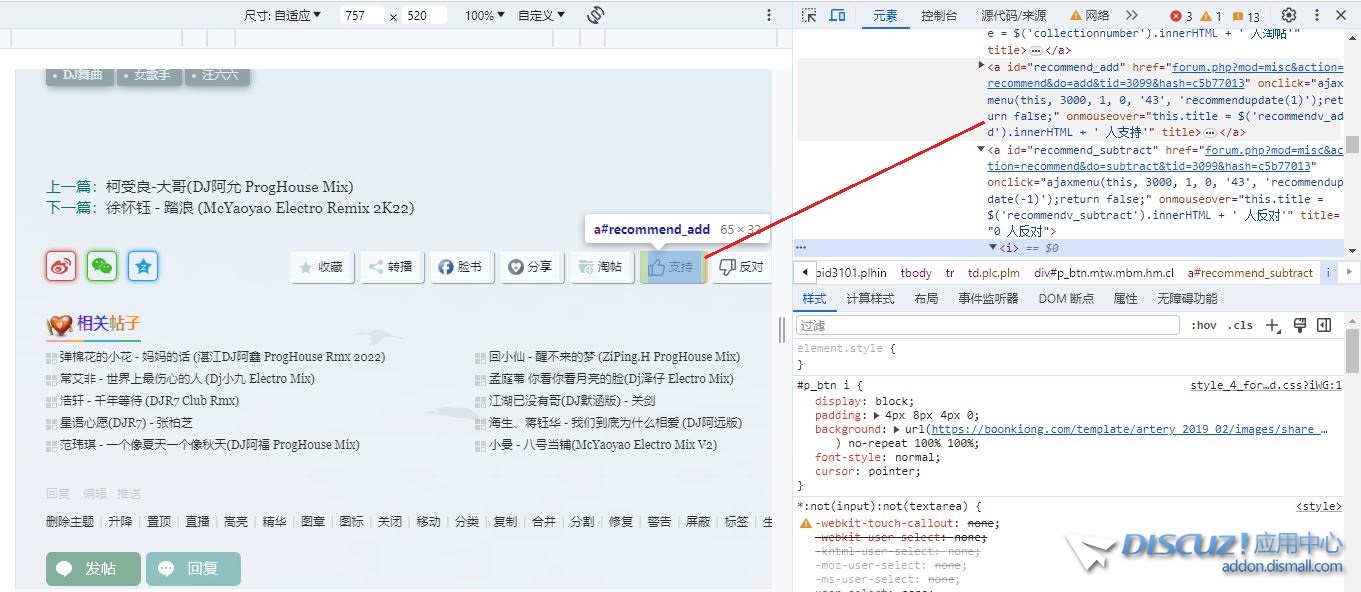This screenshot has height=592, width=1361.
Task: Toggle the device toolbar icon
Action: [x=837, y=15]
